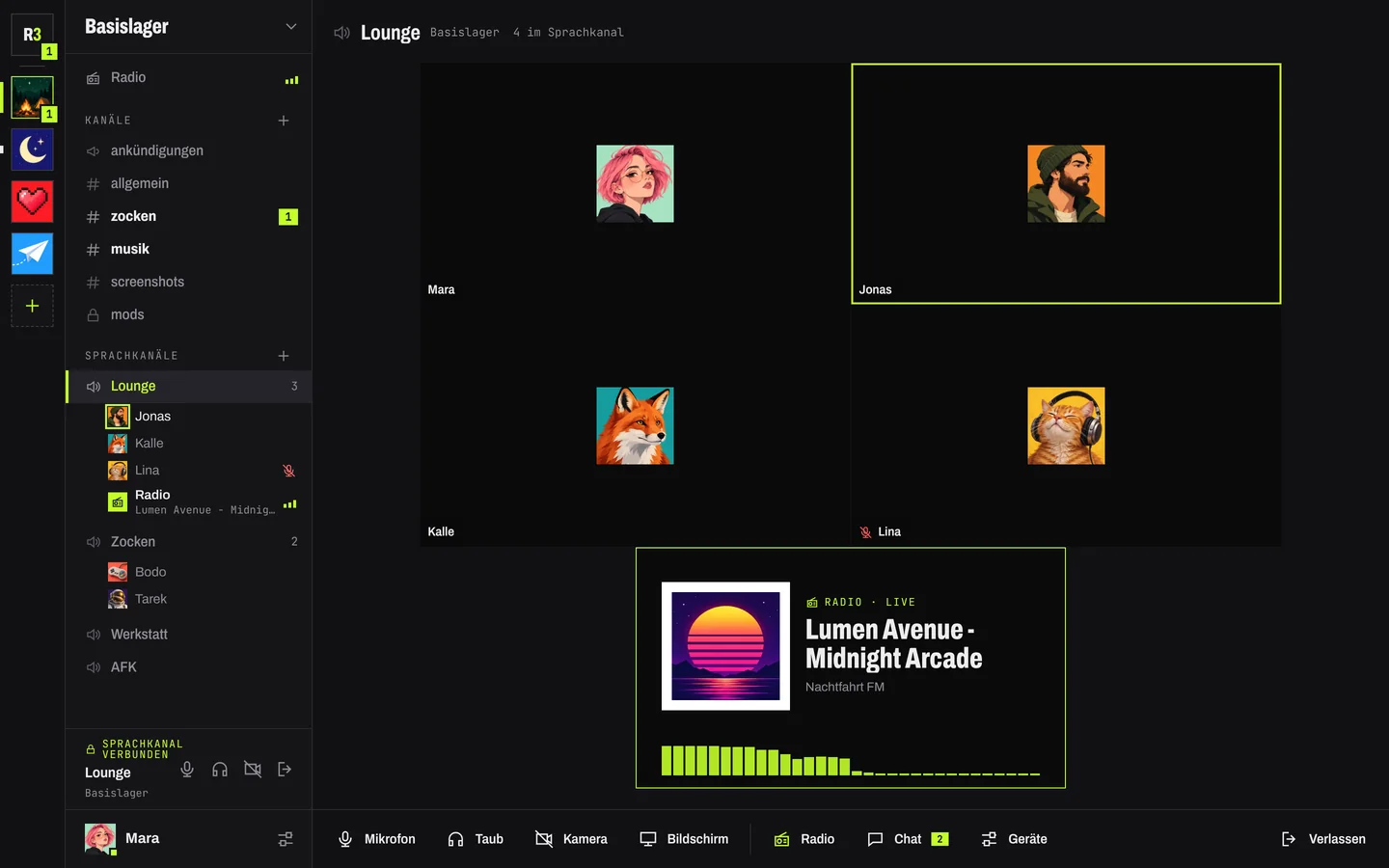Open the crescent moon server
1389x868 pixels.
click(x=32, y=149)
